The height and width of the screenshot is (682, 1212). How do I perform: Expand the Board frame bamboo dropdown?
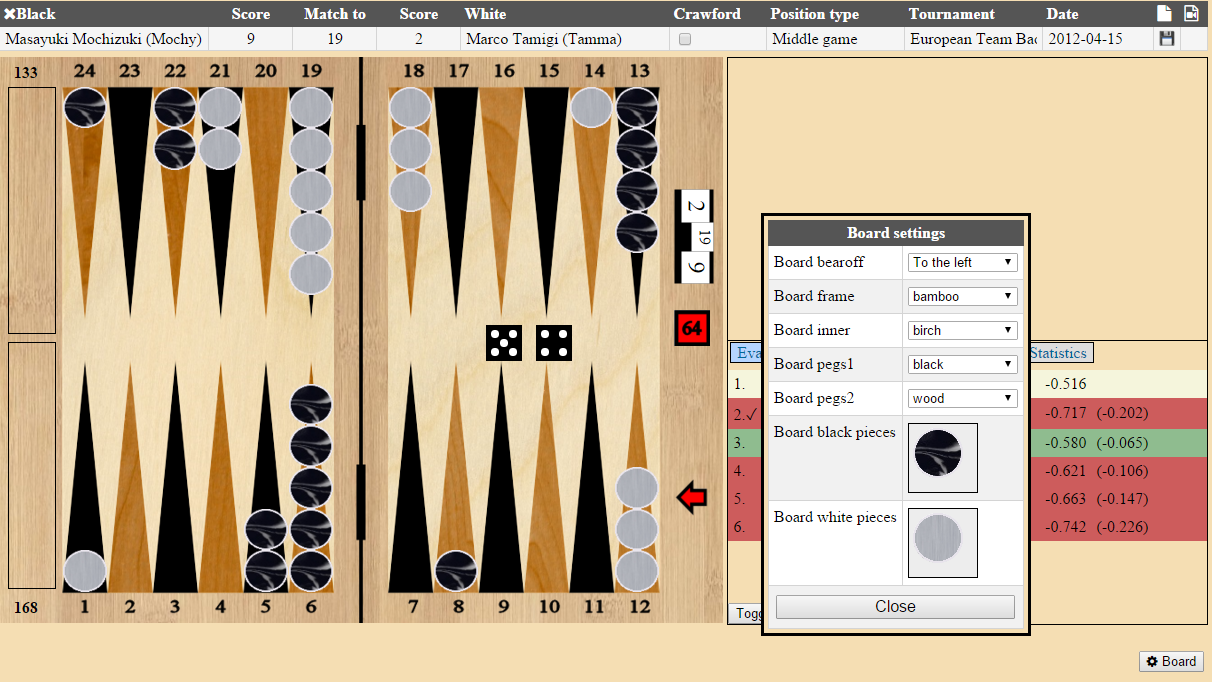(x=962, y=296)
